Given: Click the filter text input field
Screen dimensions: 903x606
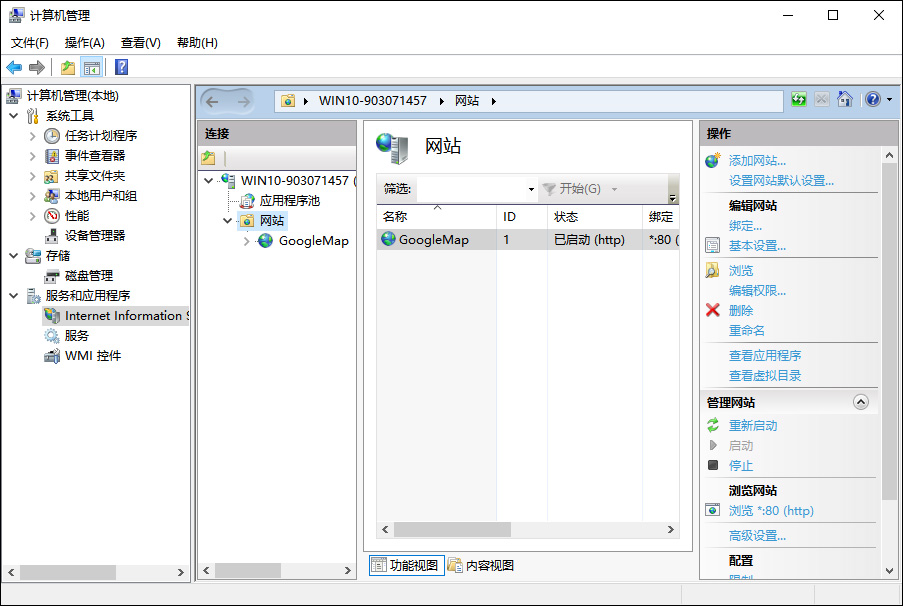Looking at the screenshot, I should [471, 189].
